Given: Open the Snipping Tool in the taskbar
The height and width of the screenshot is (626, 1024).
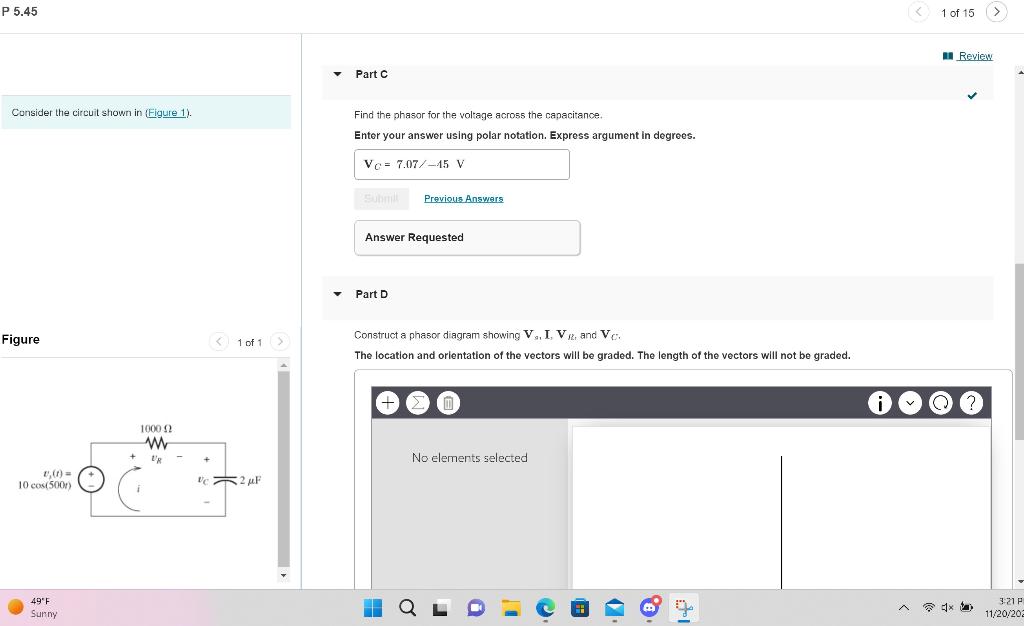Looking at the screenshot, I should [684, 608].
